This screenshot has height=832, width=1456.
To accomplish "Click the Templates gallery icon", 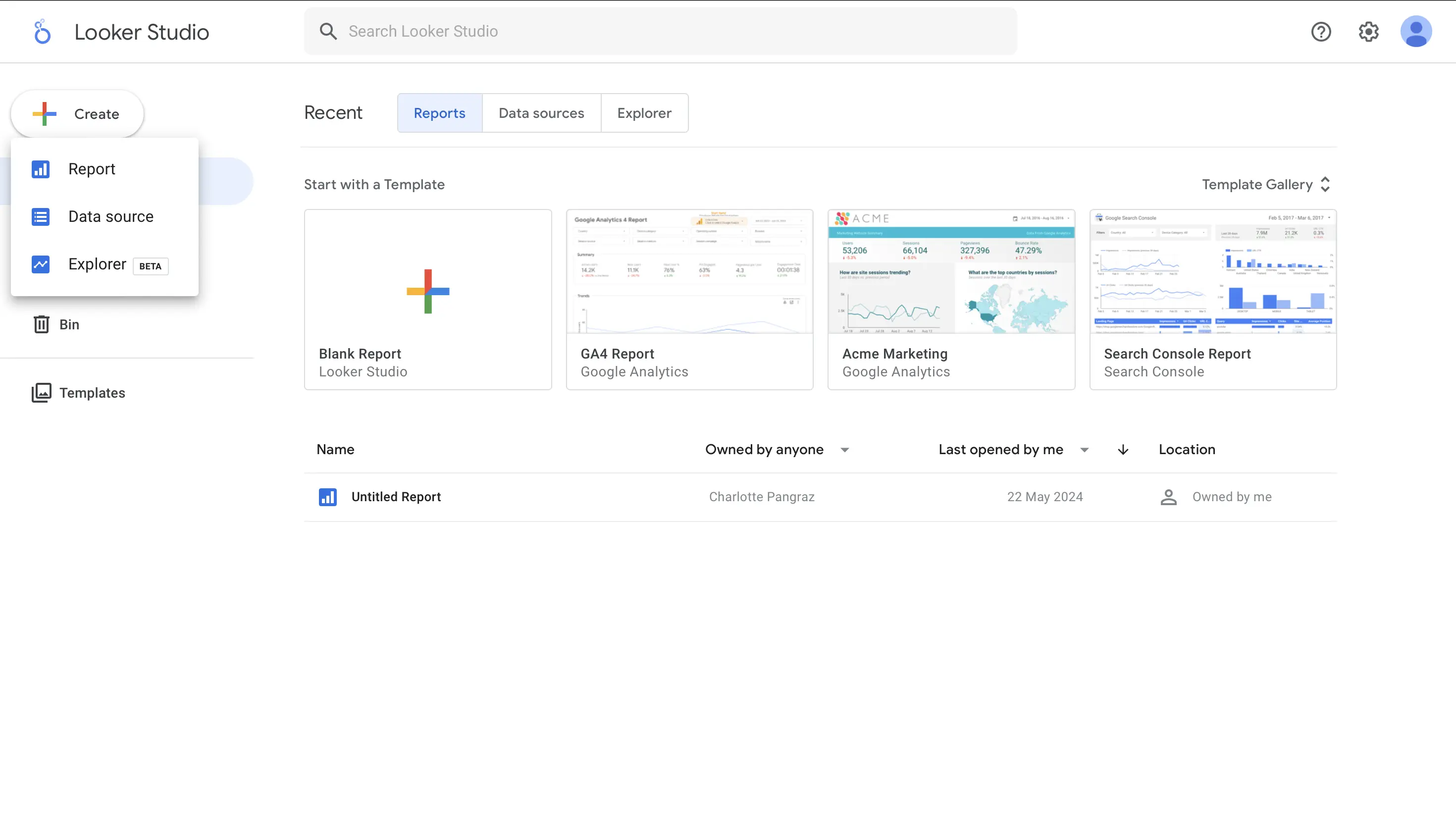I will point(41,393).
